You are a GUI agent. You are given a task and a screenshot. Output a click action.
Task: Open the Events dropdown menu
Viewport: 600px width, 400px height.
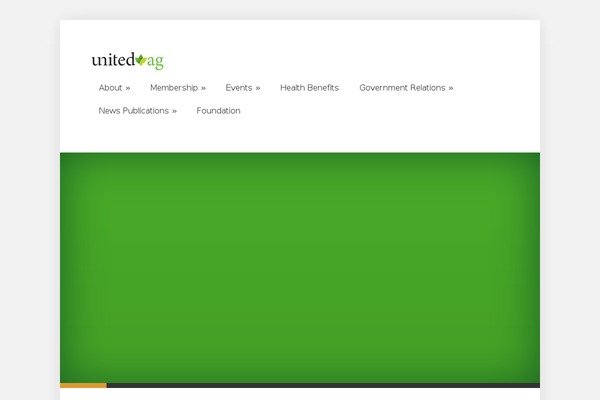point(243,88)
